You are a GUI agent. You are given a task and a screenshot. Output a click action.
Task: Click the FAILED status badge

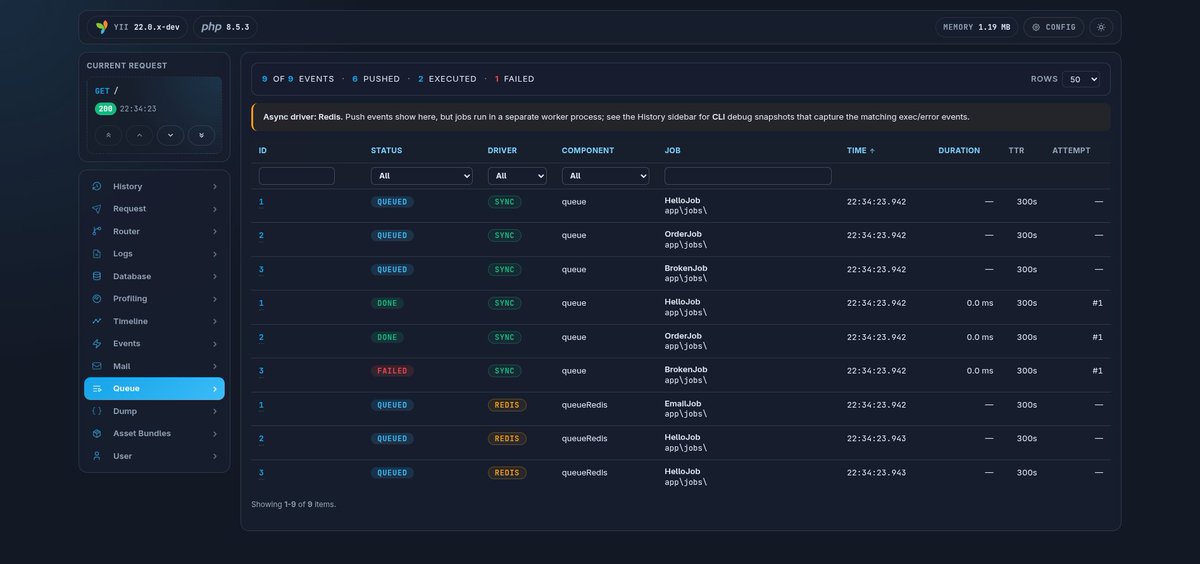tap(392, 371)
